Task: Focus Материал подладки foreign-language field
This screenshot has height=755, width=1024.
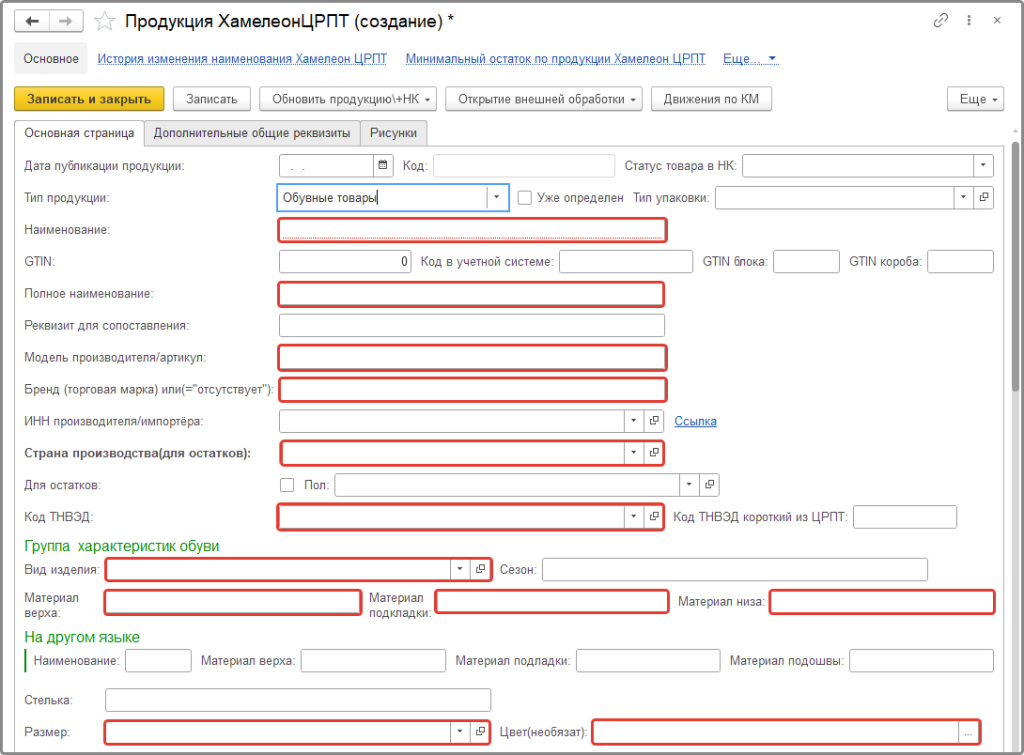Action: 648,660
